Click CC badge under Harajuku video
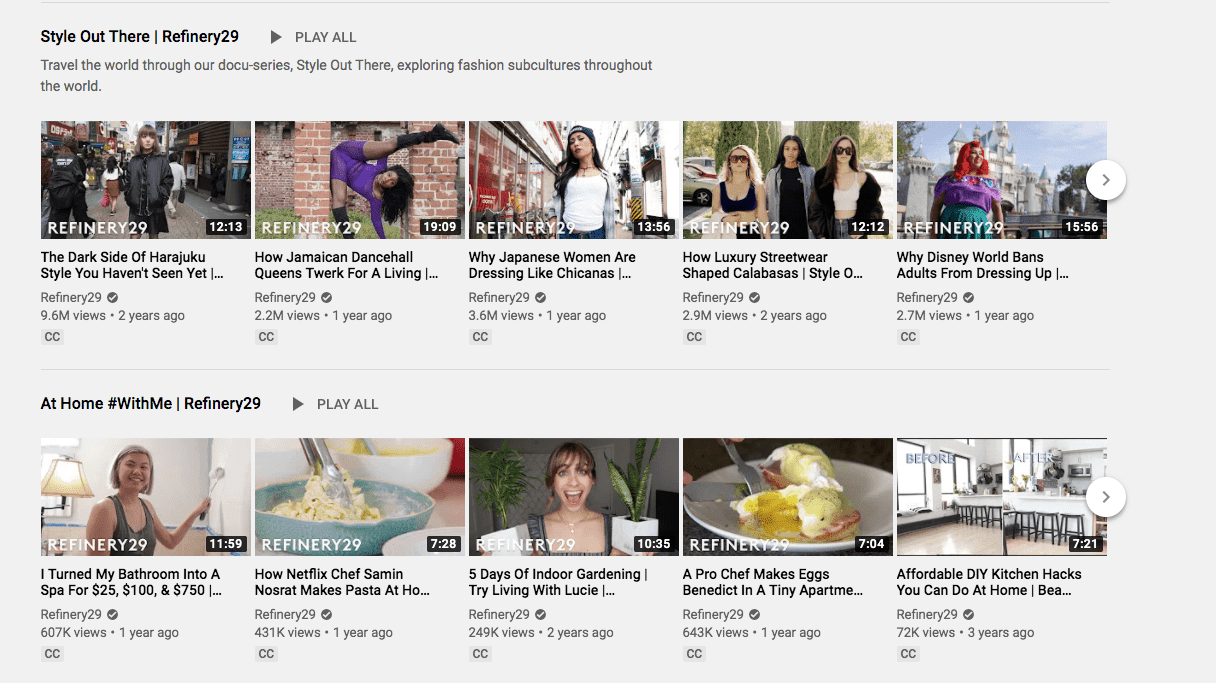 point(53,337)
